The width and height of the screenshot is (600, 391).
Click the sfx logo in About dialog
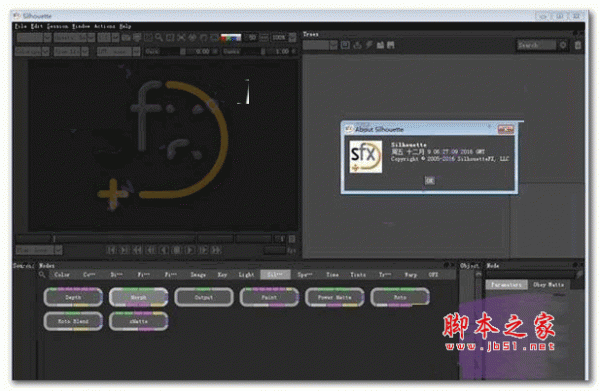[x=365, y=156]
